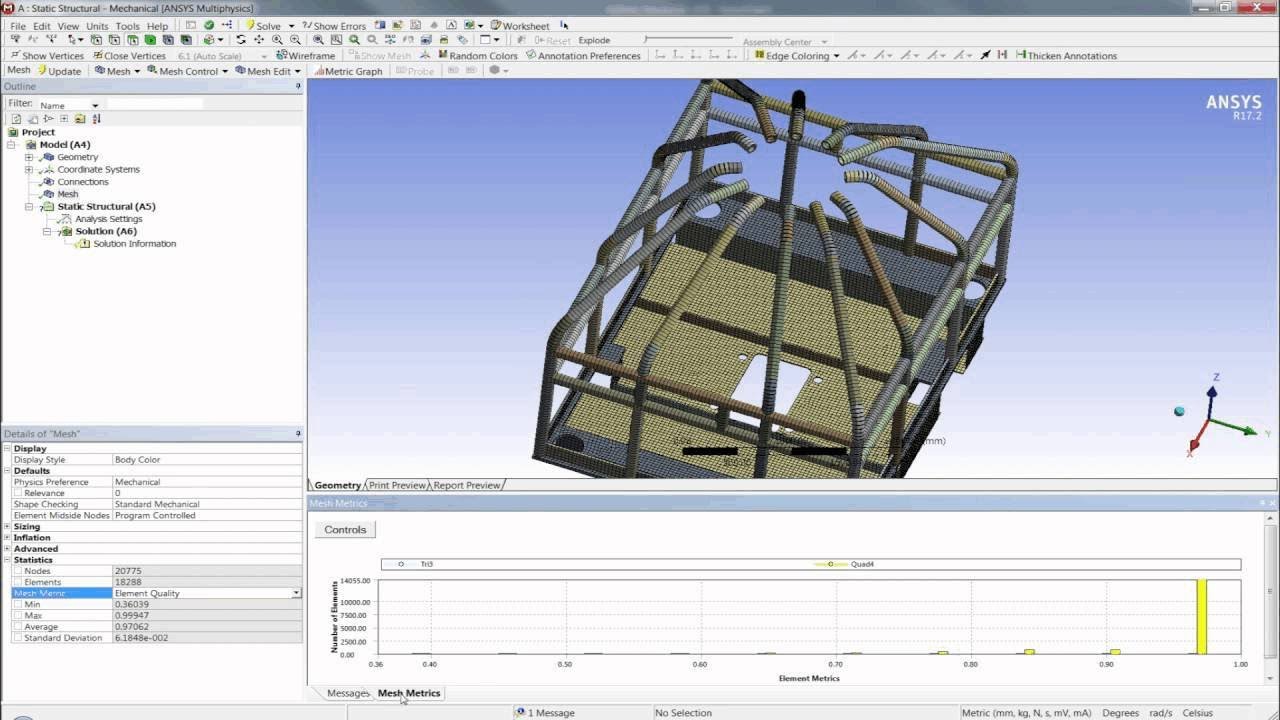Screen dimensions: 1280x720
Task: Switch to the Print Preview tab
Action: (x=396, y=485)
